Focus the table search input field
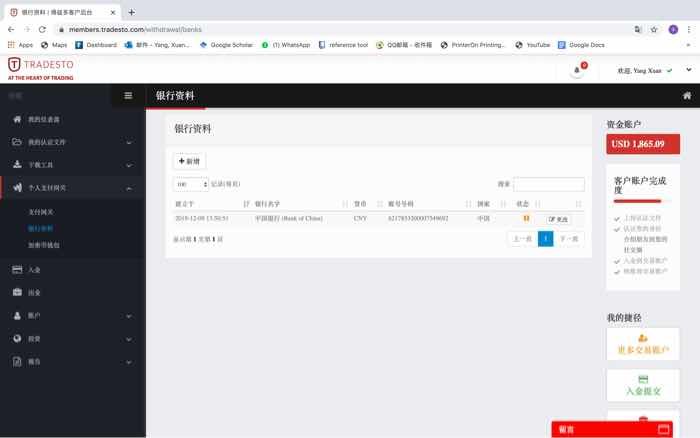Image resolution: width=700 pixels, height=438 pixels. tap(549, 184)
